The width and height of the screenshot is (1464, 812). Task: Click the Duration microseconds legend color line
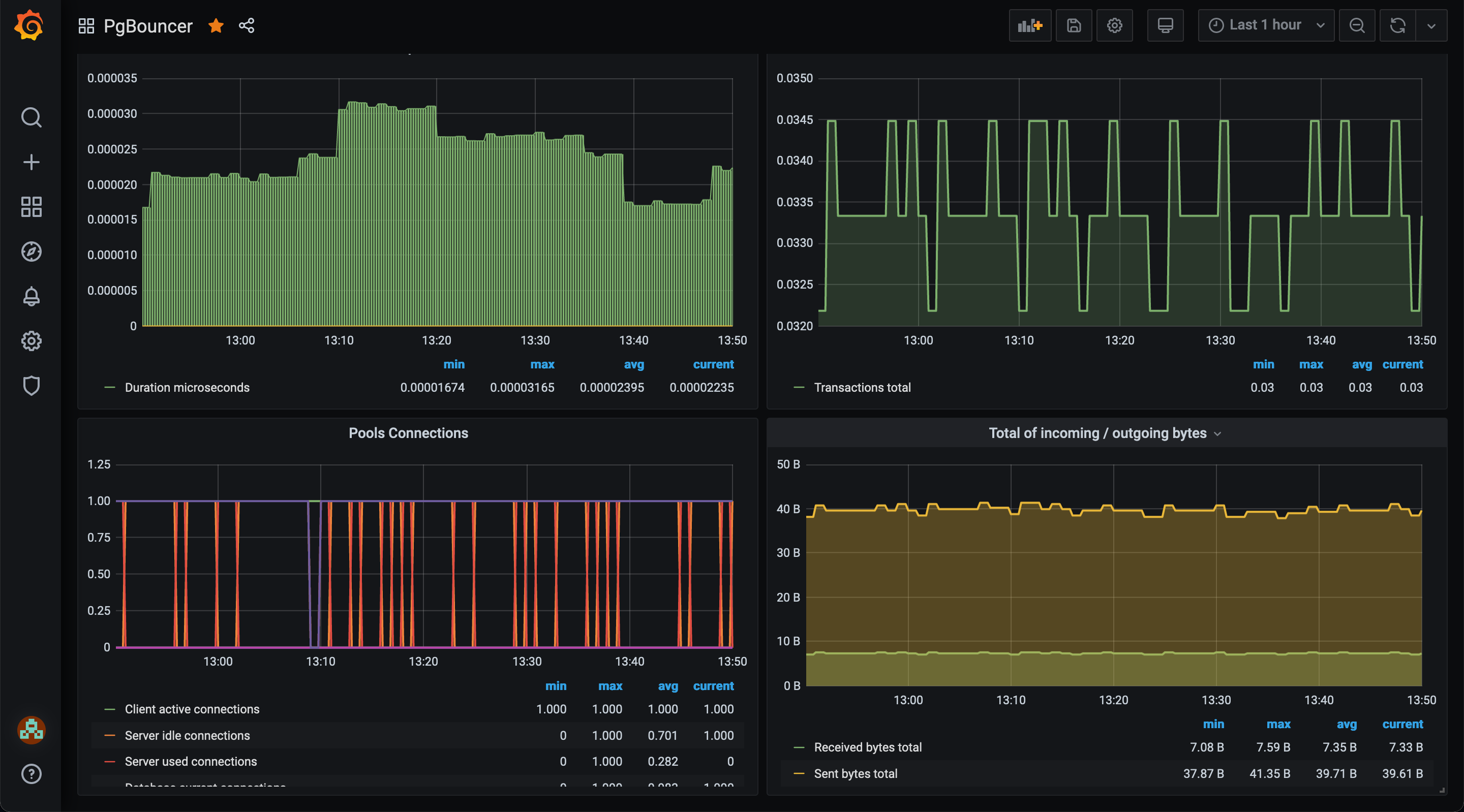coord(110,388)
